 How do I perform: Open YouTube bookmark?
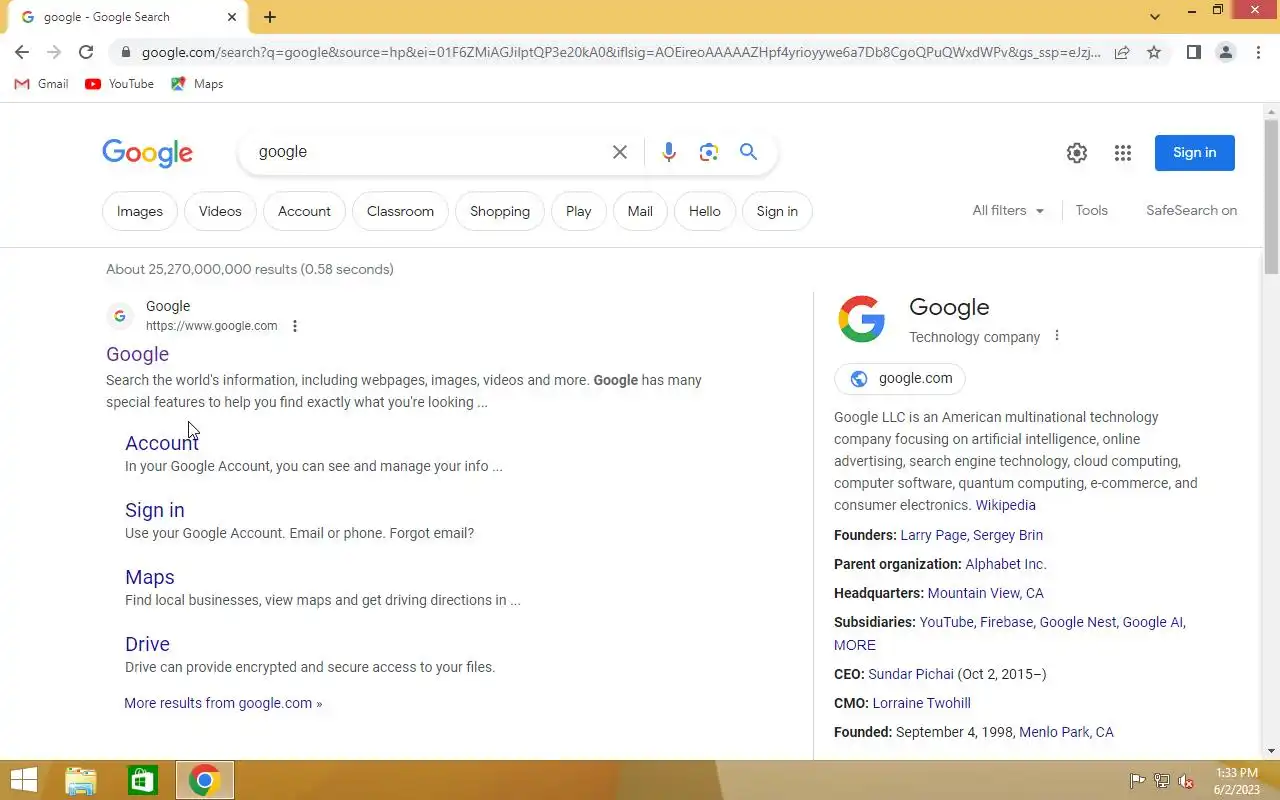point(119,84)
